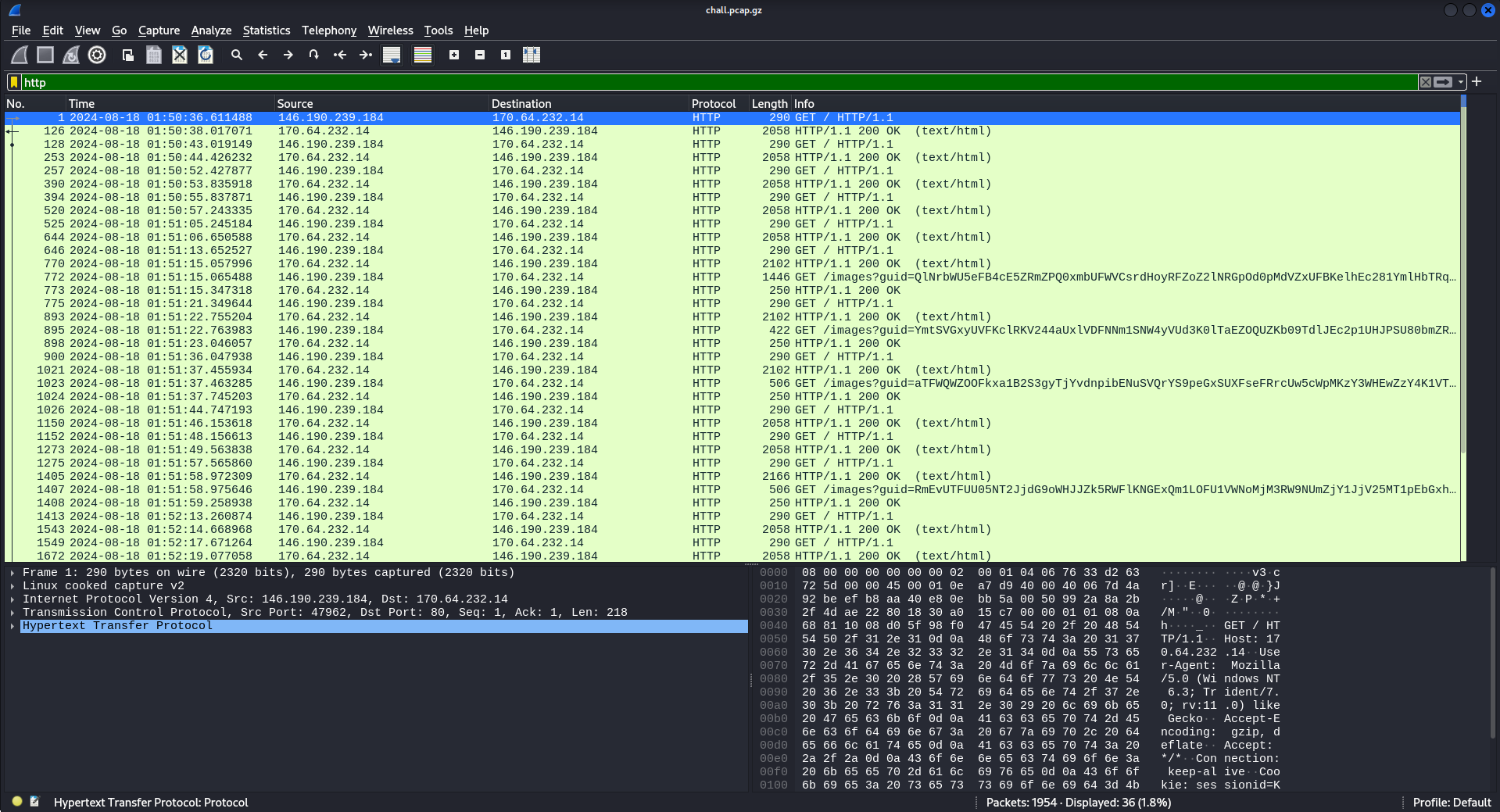The width and height of the screenshot is (1500, 812).
Task: Expand the Transmission Control Protocol details
Action: coord(13,613)
